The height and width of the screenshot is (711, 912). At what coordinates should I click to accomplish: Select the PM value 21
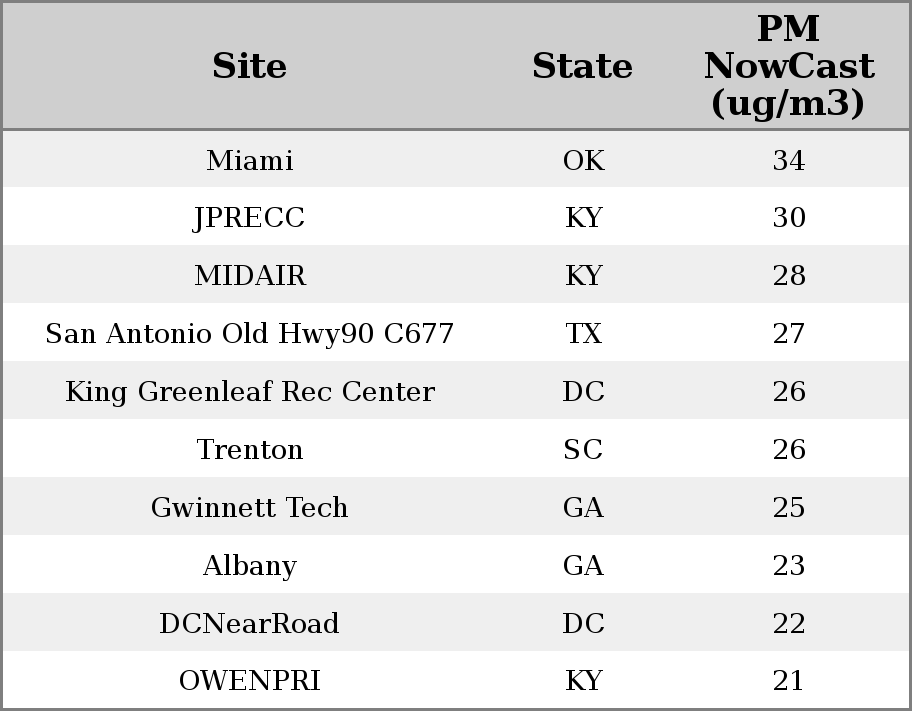point(788,681)
